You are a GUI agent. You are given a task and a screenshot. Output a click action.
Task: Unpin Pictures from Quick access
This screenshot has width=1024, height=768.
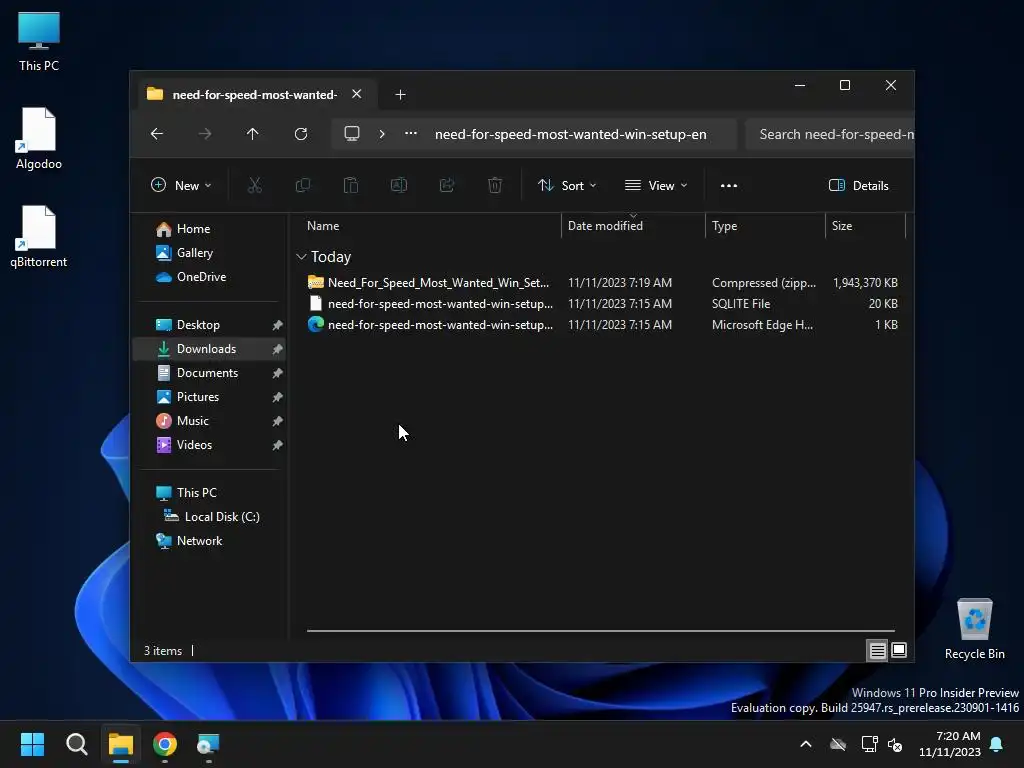[x=278, y=397]
